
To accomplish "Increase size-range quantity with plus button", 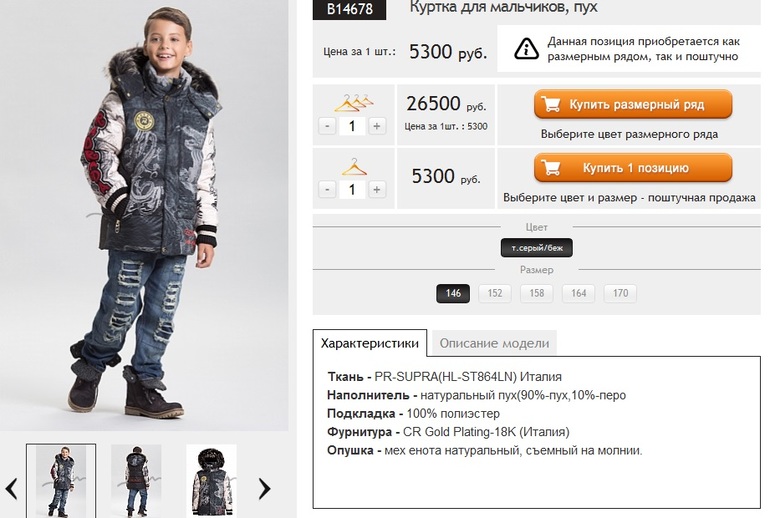I will point(377,126).
